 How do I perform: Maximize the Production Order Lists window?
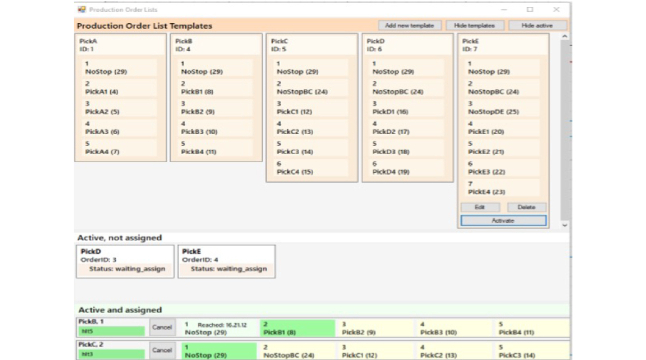(530, 9)
